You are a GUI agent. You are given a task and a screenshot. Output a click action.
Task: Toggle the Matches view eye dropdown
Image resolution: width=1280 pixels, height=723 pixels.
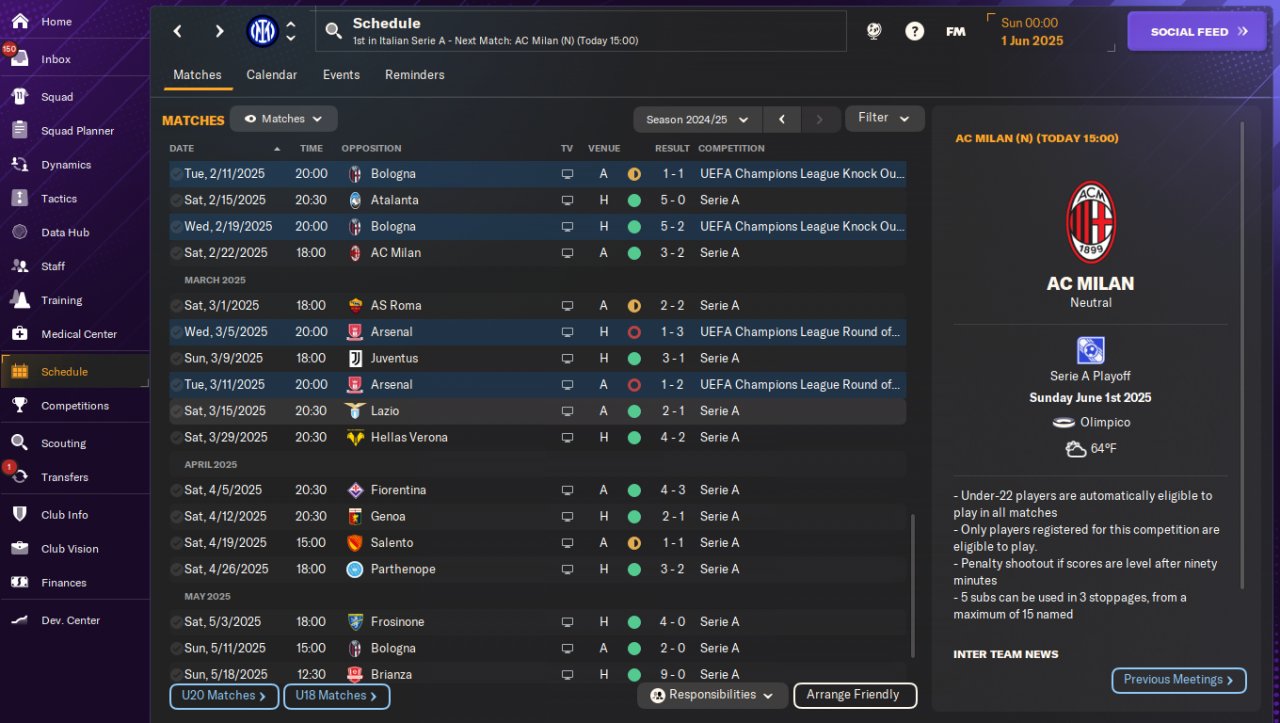pos(283,119)
